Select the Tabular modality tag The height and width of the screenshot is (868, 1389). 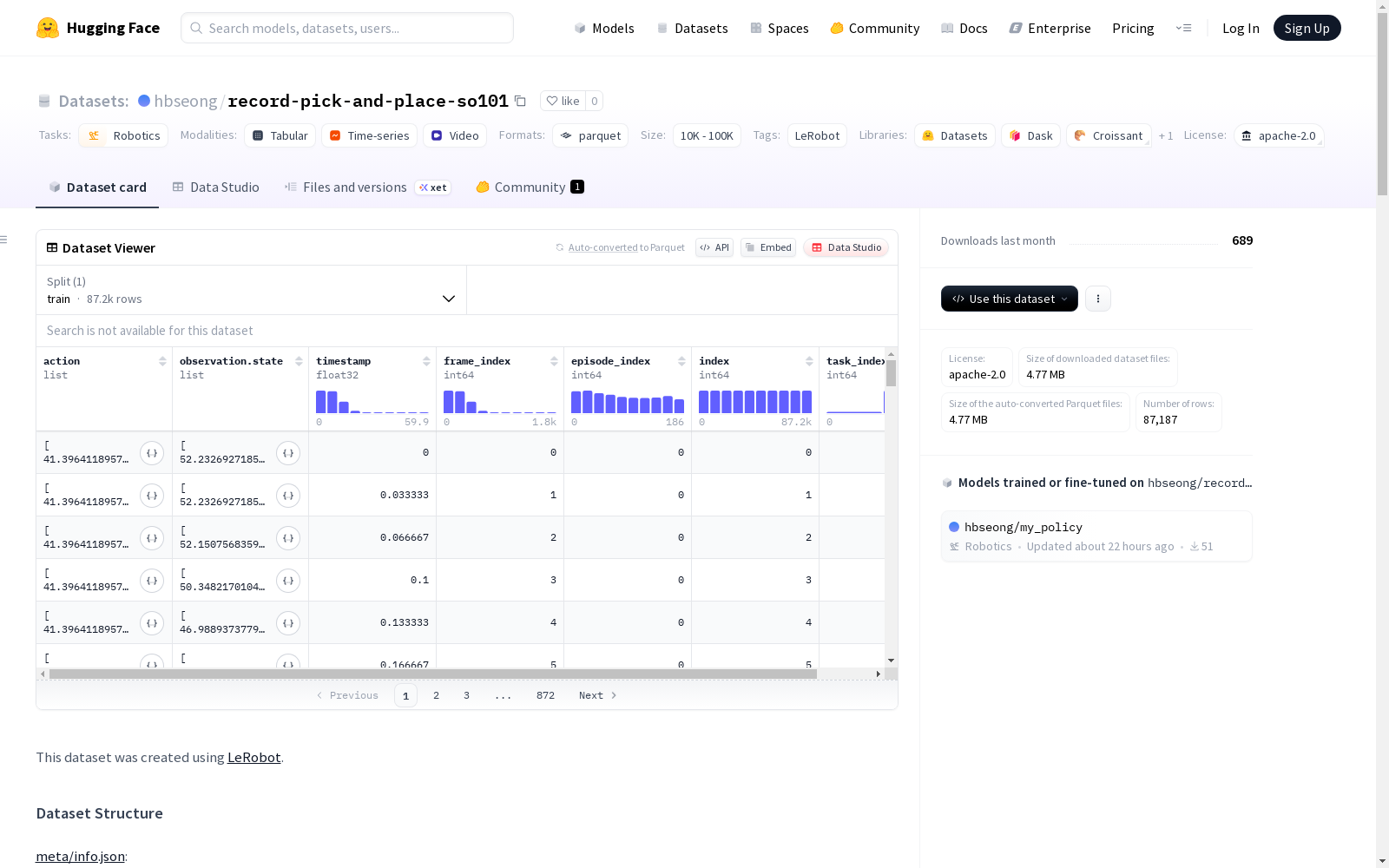280,135
